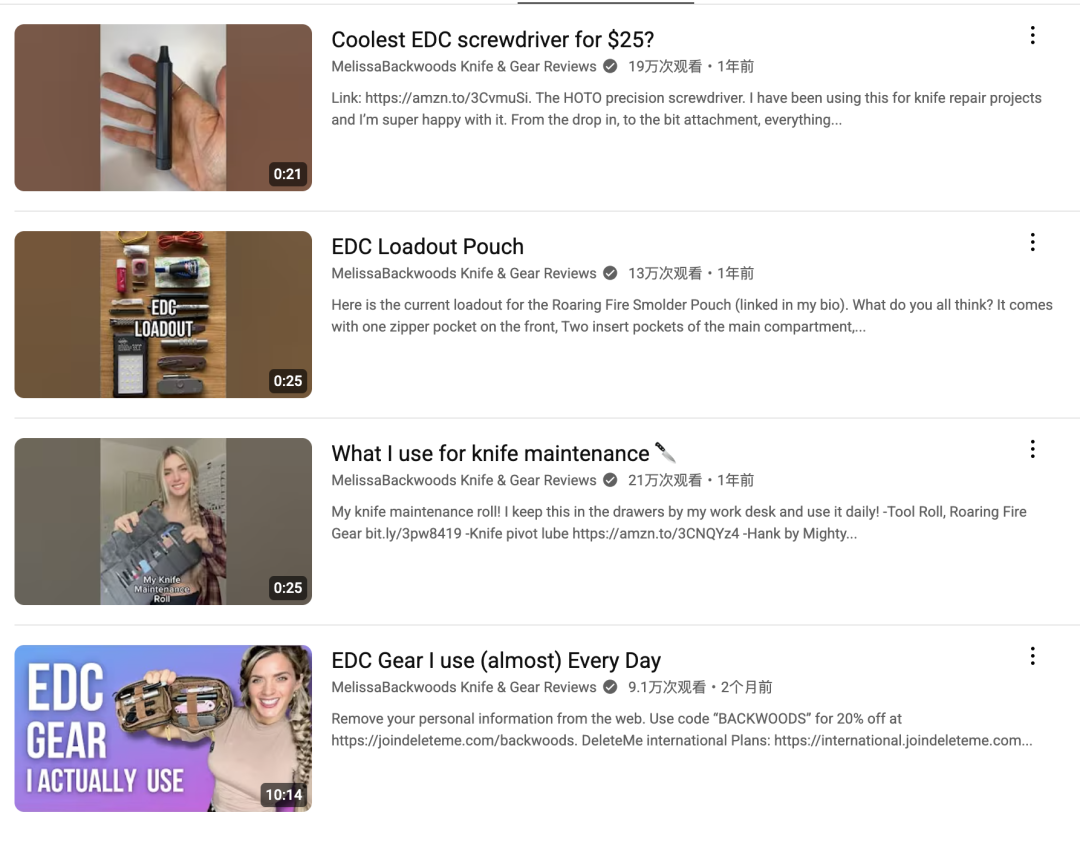Click the verified badge on the EDC Gear video channel
Viewport: 1080px width, 841px height.
pos(610,687)
